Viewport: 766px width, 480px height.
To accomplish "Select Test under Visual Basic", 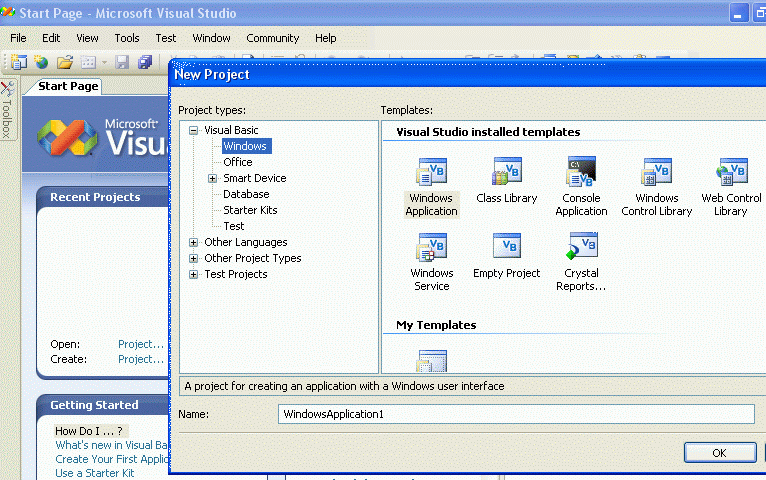I will [x=234, y=226].
